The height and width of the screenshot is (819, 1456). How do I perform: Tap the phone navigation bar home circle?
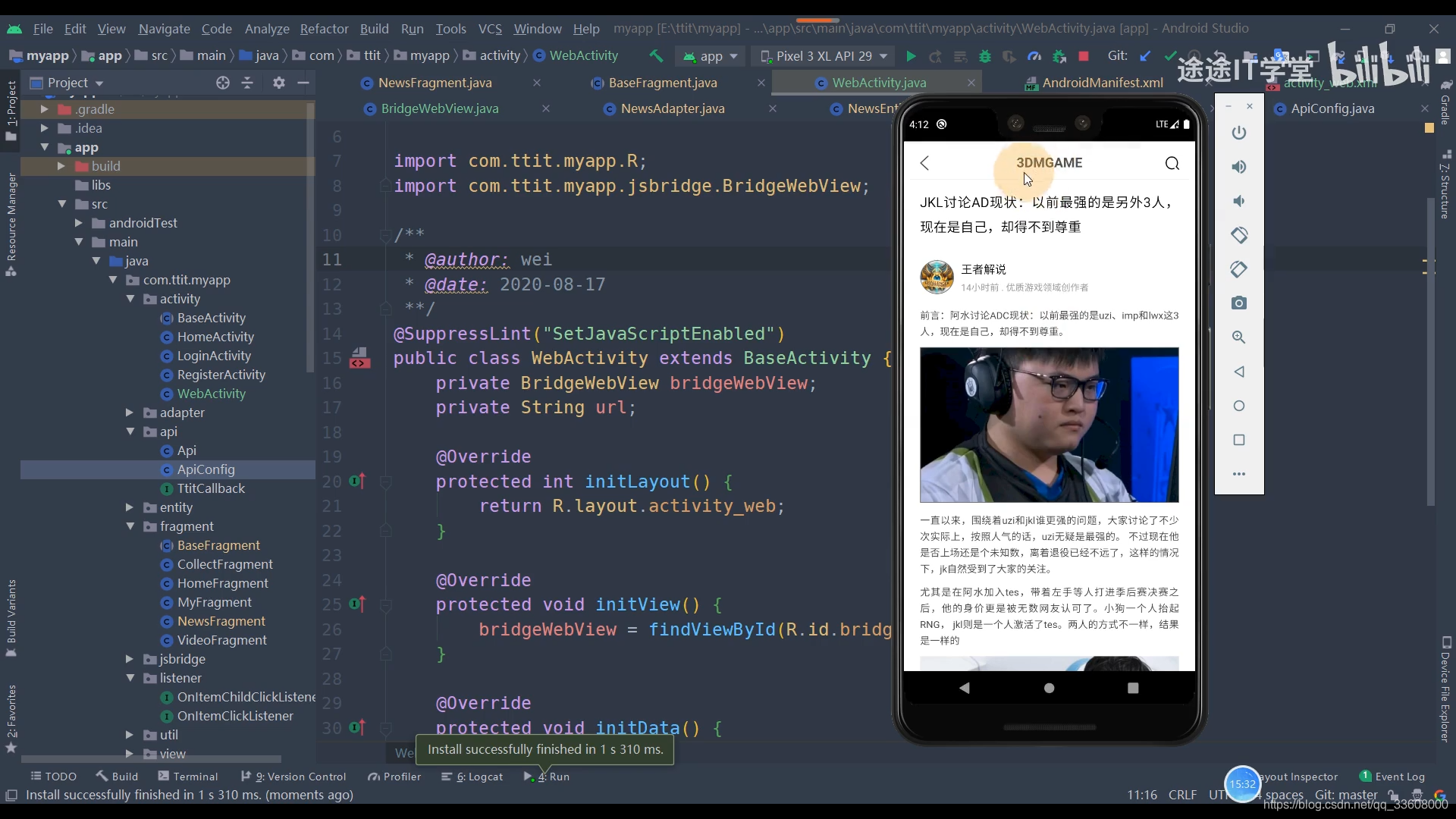click(1049, 688)
